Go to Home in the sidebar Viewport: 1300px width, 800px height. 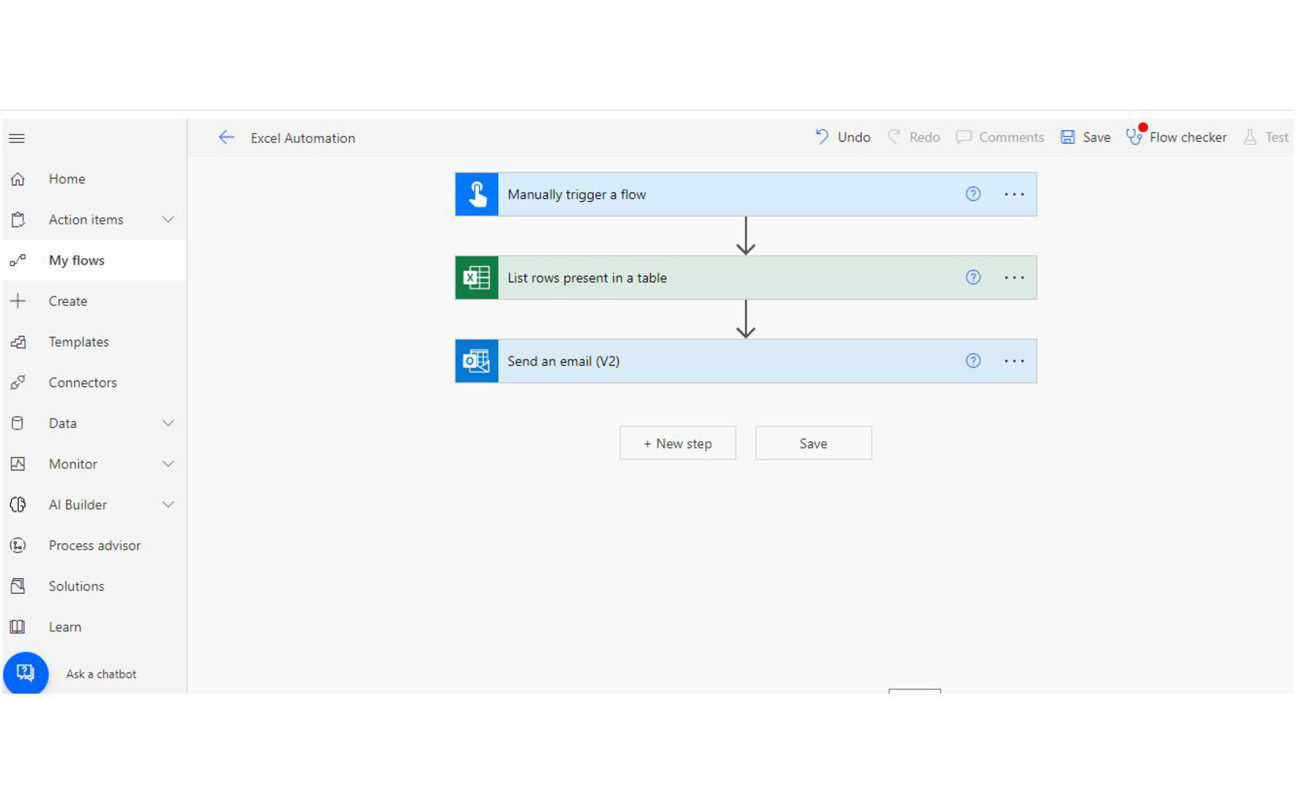(x=93, y=179)
